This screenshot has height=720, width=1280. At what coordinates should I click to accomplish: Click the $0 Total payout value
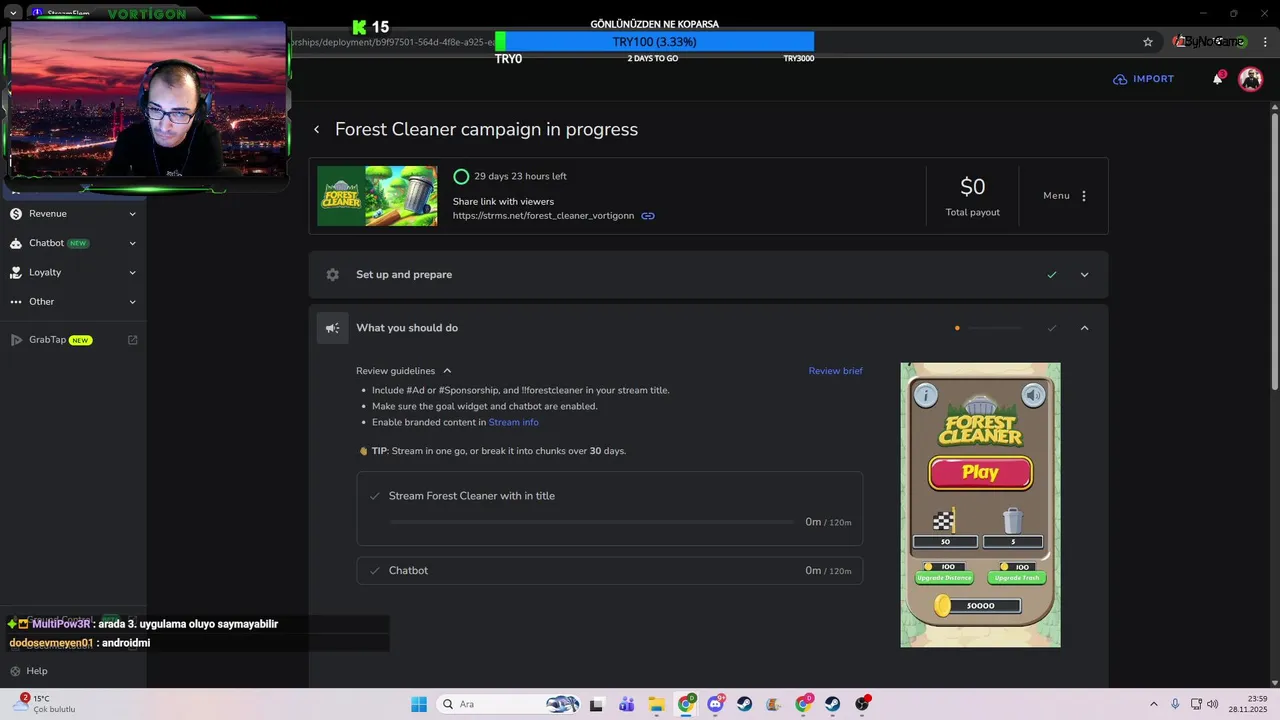pos(972,187)
